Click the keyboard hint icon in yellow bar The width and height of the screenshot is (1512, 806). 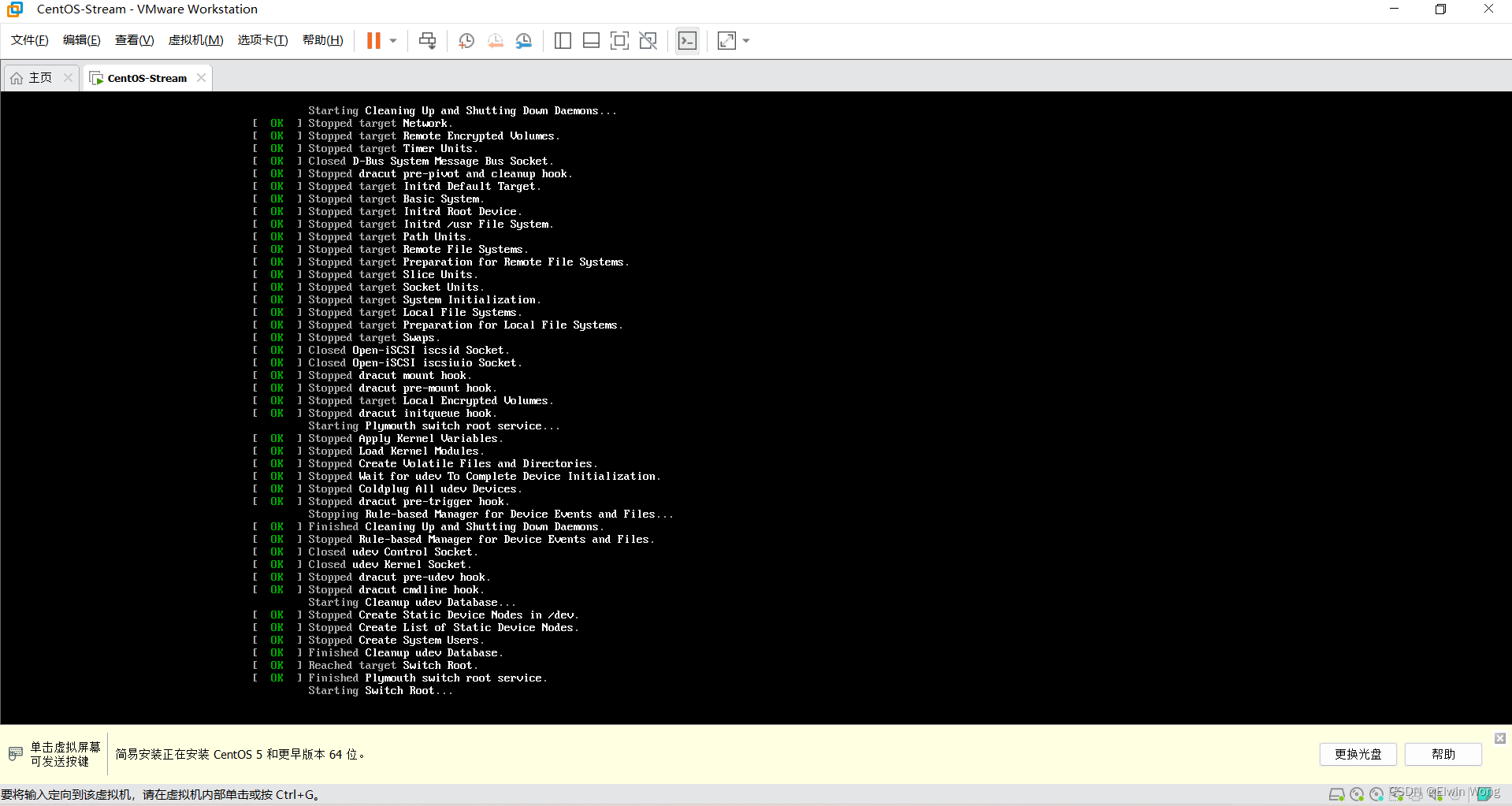coord(15,754)
